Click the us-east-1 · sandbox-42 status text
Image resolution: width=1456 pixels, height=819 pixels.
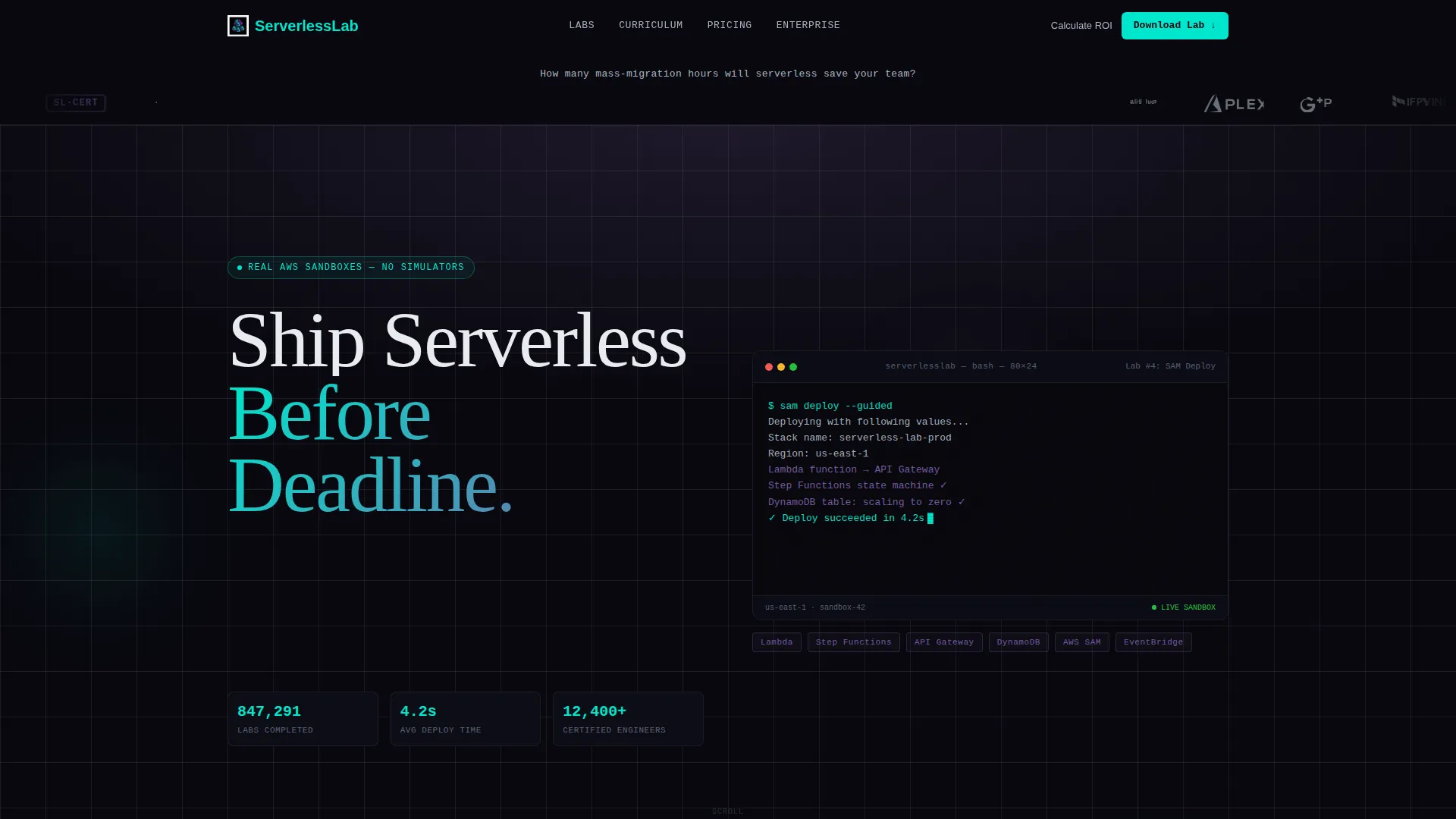(815, 607)
